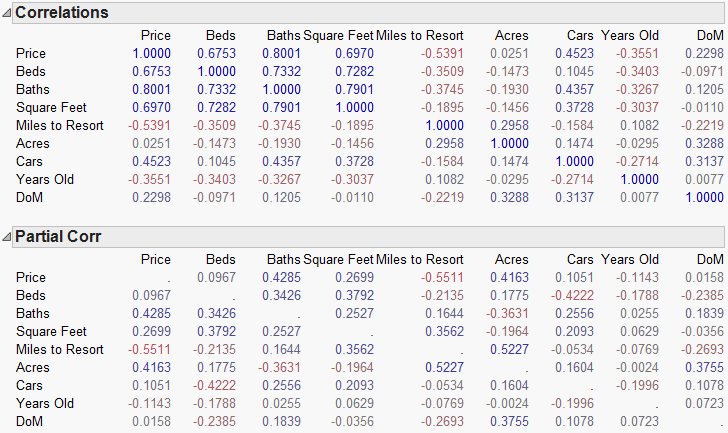Select Cars column header in Partial Corr table
The image size is (728, 433).
pos(580,260)
